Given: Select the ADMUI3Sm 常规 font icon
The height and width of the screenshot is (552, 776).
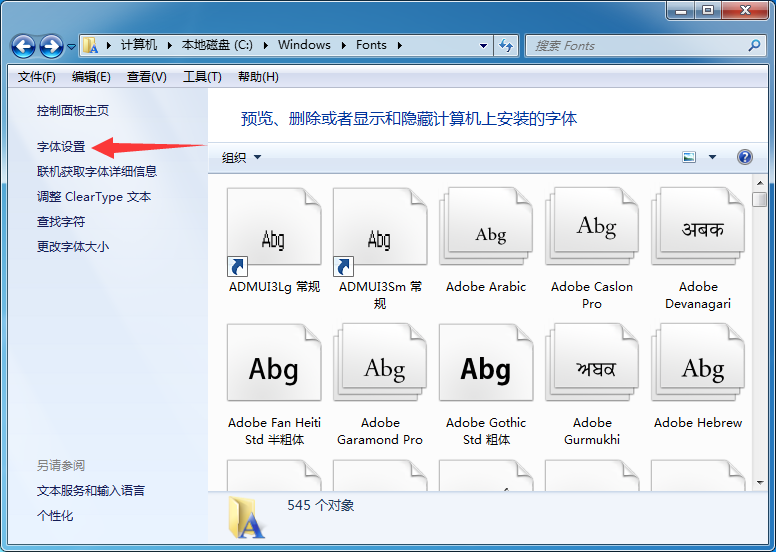Looking at the screenshot, I should coord(380,232).
